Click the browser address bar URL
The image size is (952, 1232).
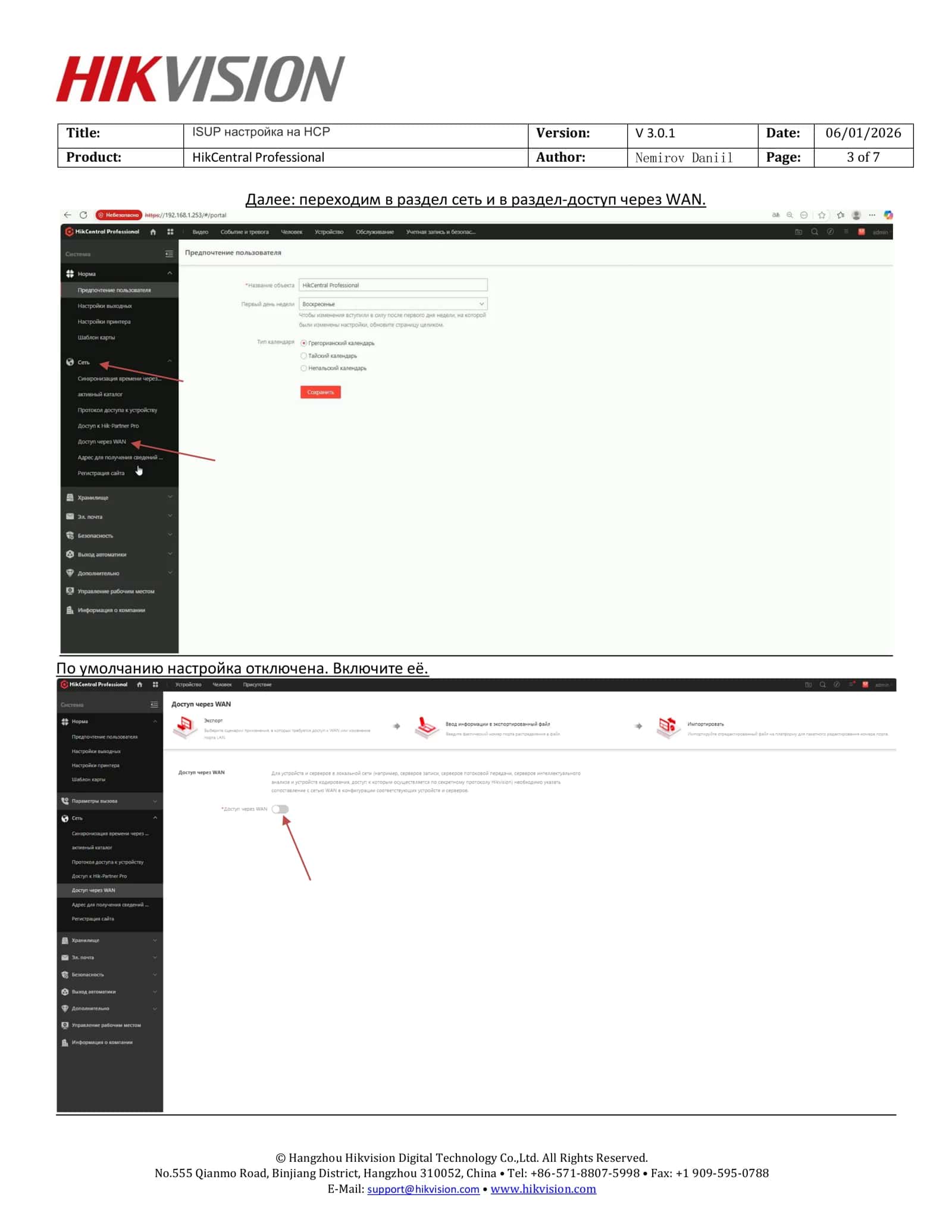(186, 215)
